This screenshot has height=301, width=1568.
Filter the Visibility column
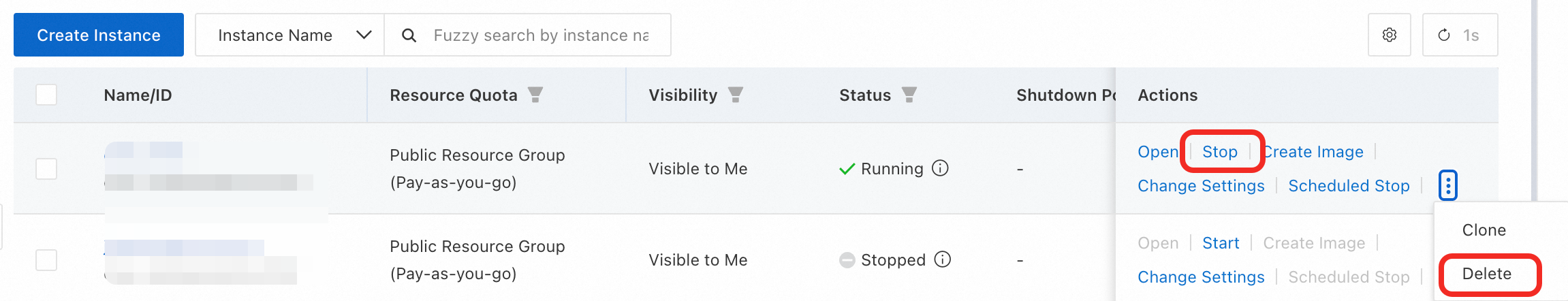point(736,95)
